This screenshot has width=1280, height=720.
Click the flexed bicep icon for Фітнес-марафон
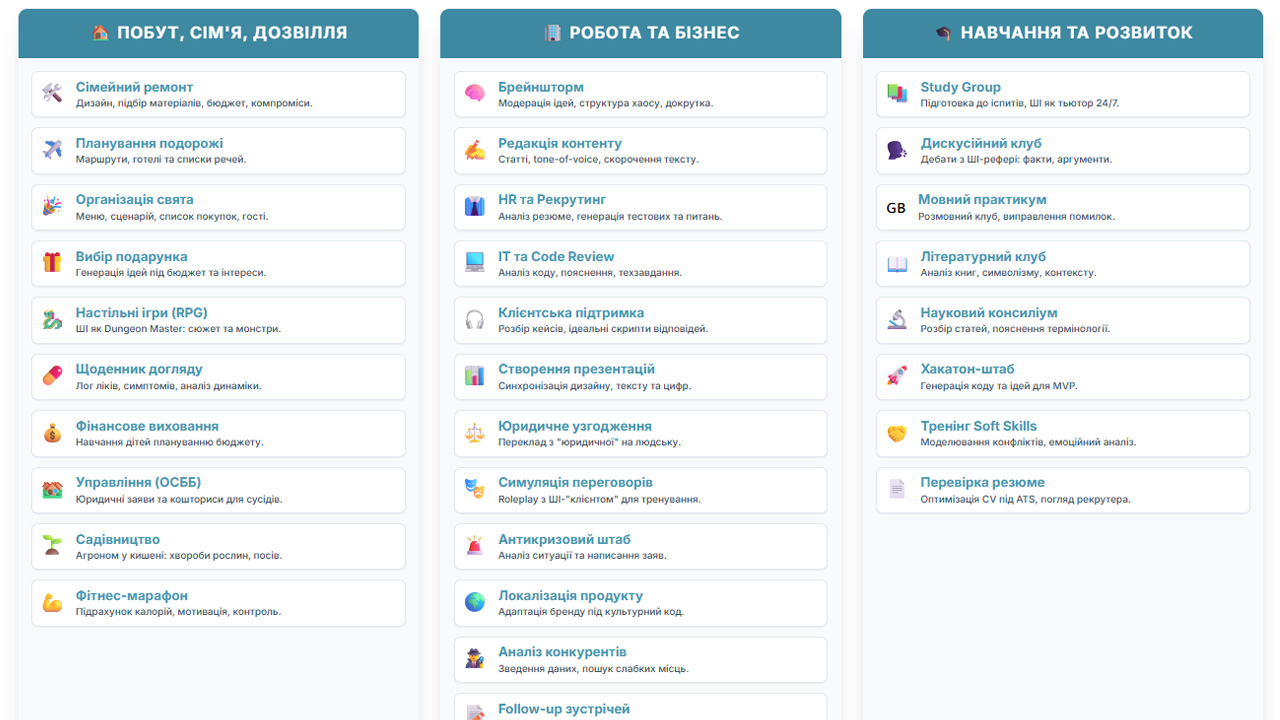point(53,602)
